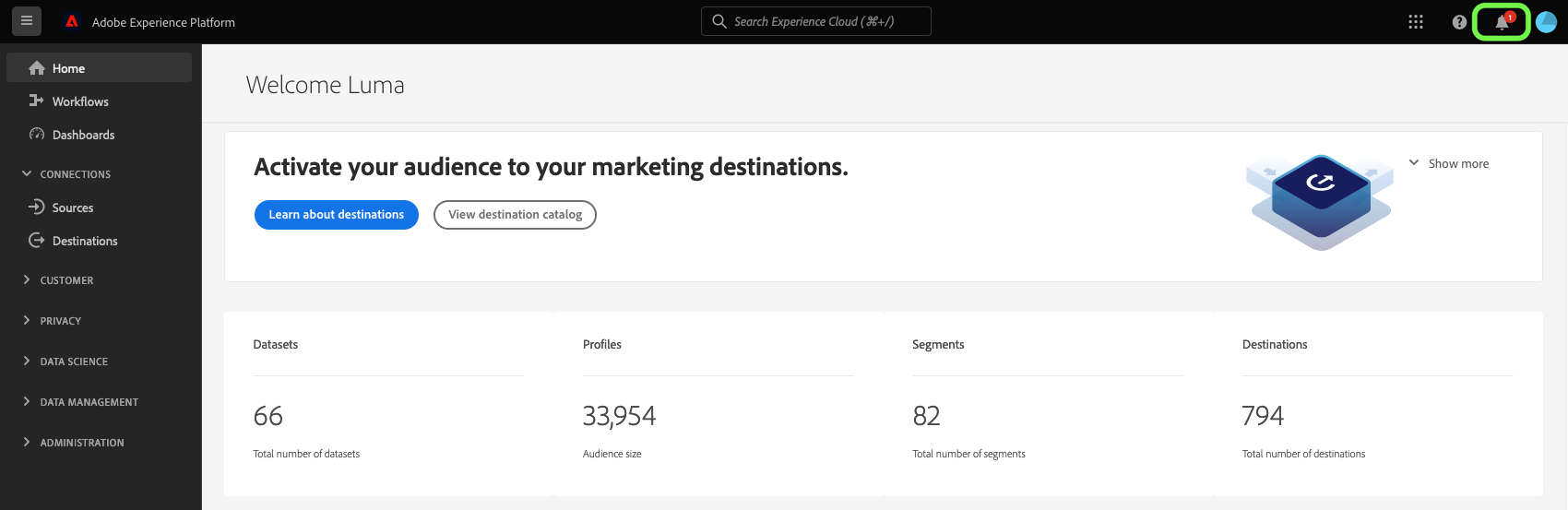
Task: Open Destinations in the sidebar
Action: click(x=85, y=241)
